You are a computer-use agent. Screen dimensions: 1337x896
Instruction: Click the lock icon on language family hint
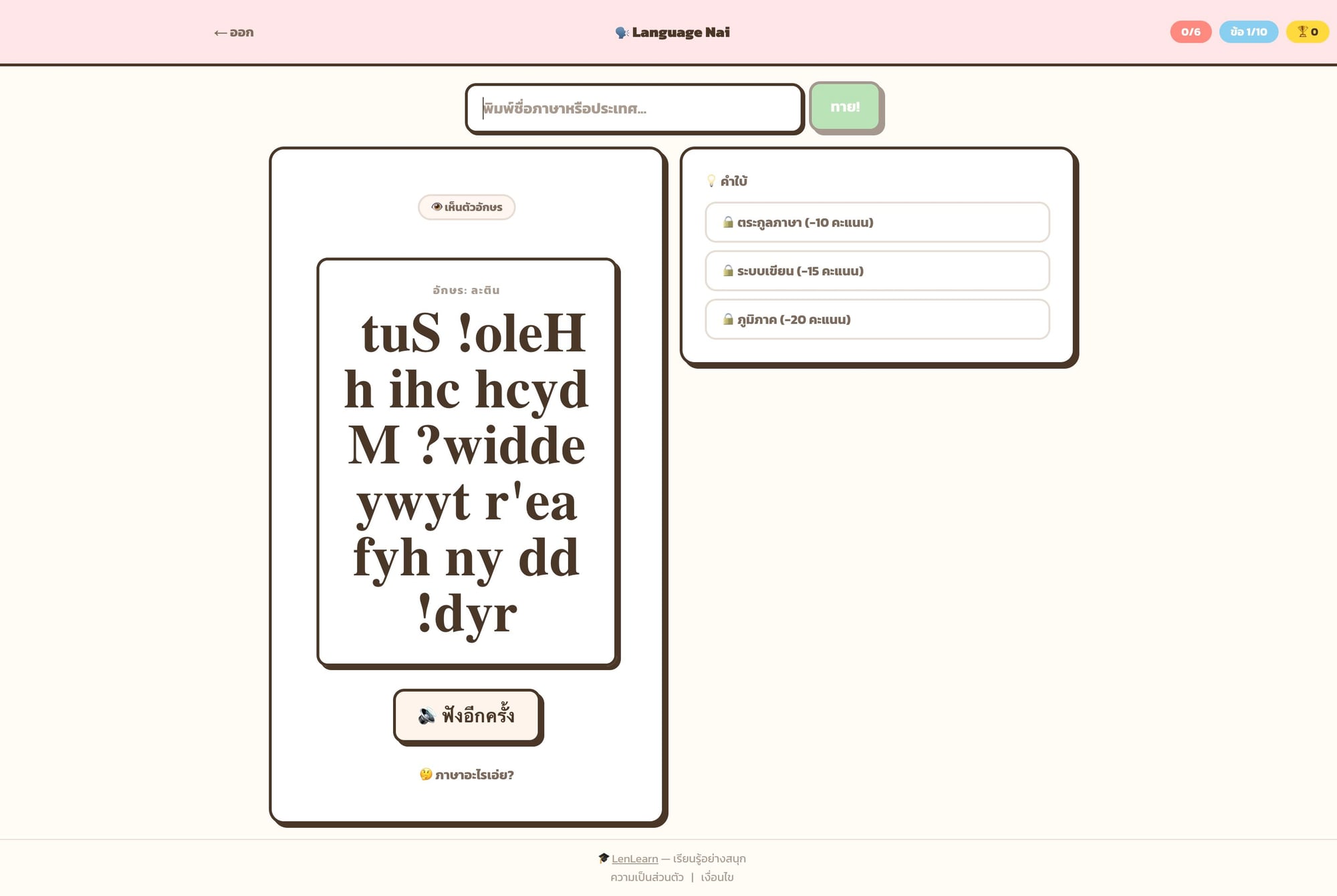728,222
